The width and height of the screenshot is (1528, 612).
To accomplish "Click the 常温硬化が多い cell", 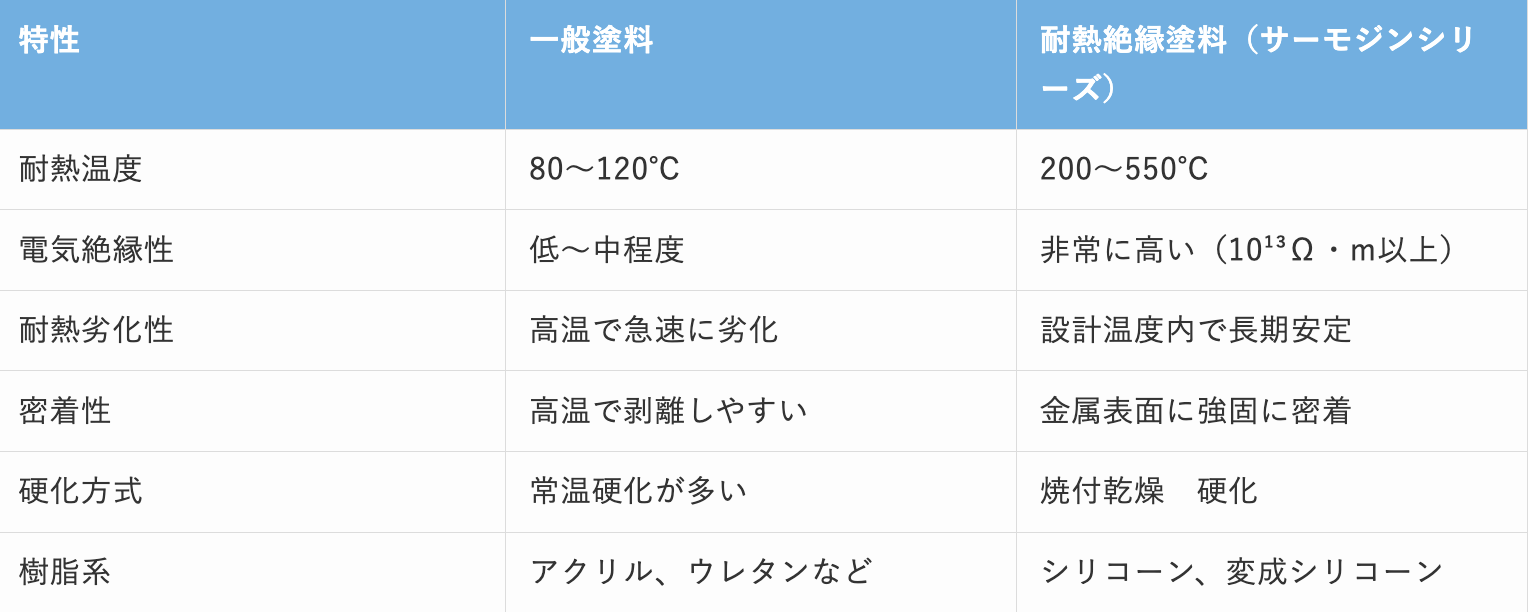I will [760, 492].
